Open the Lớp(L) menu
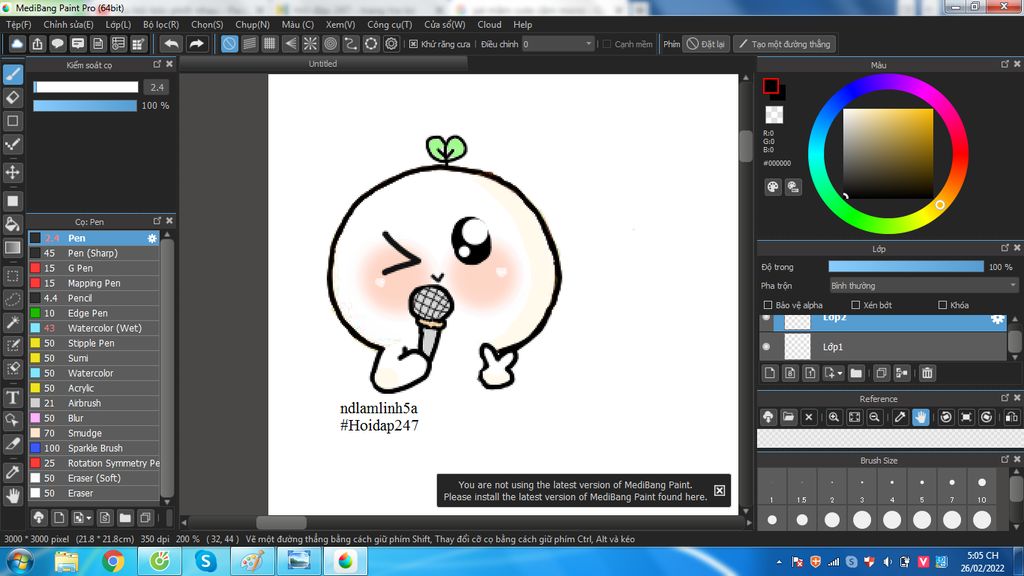This screenshot has width=1024, height=576. pyautogui.click(x=118, y=24)
